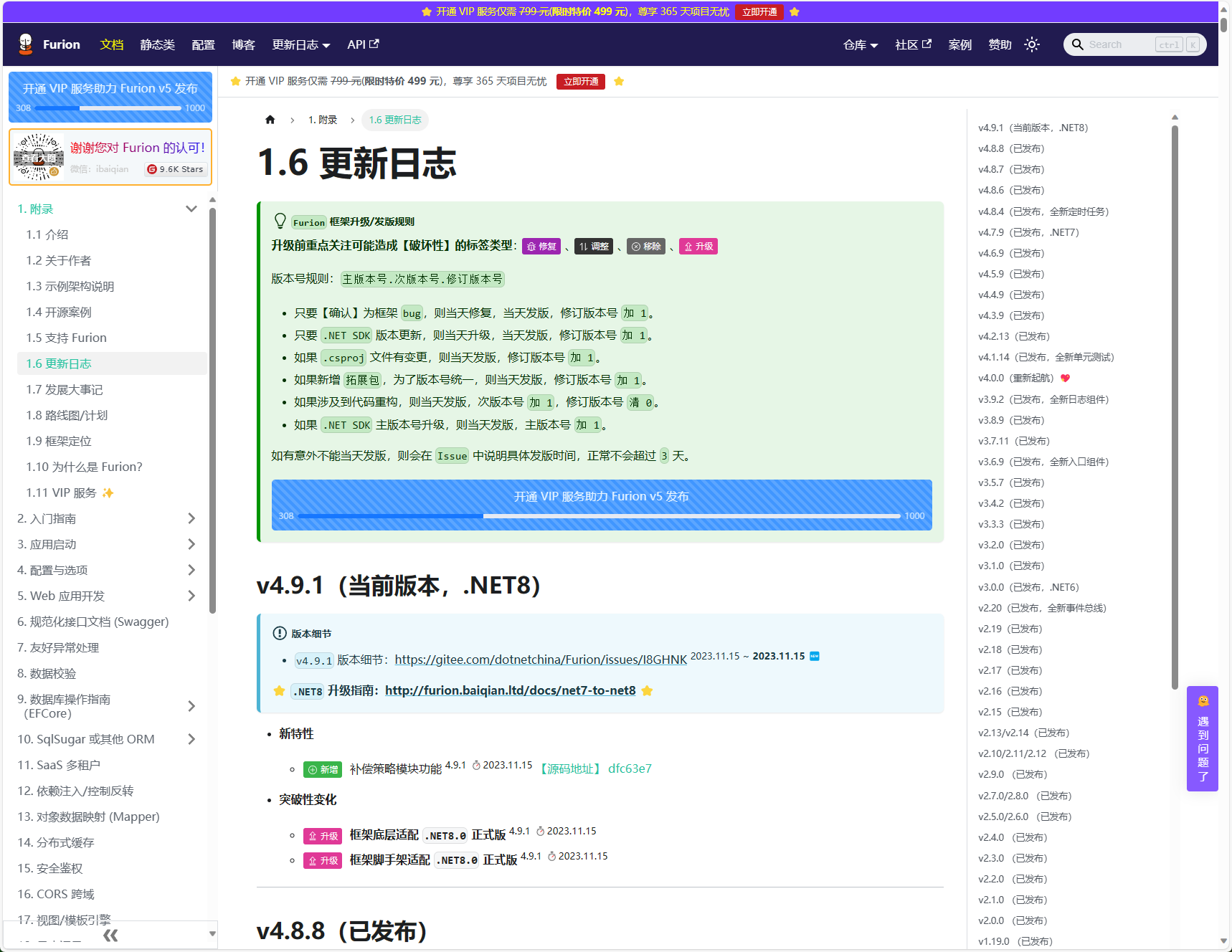
Task: Click the sparkle icon beside VIP 服务
Action: [x=108, y=492]
